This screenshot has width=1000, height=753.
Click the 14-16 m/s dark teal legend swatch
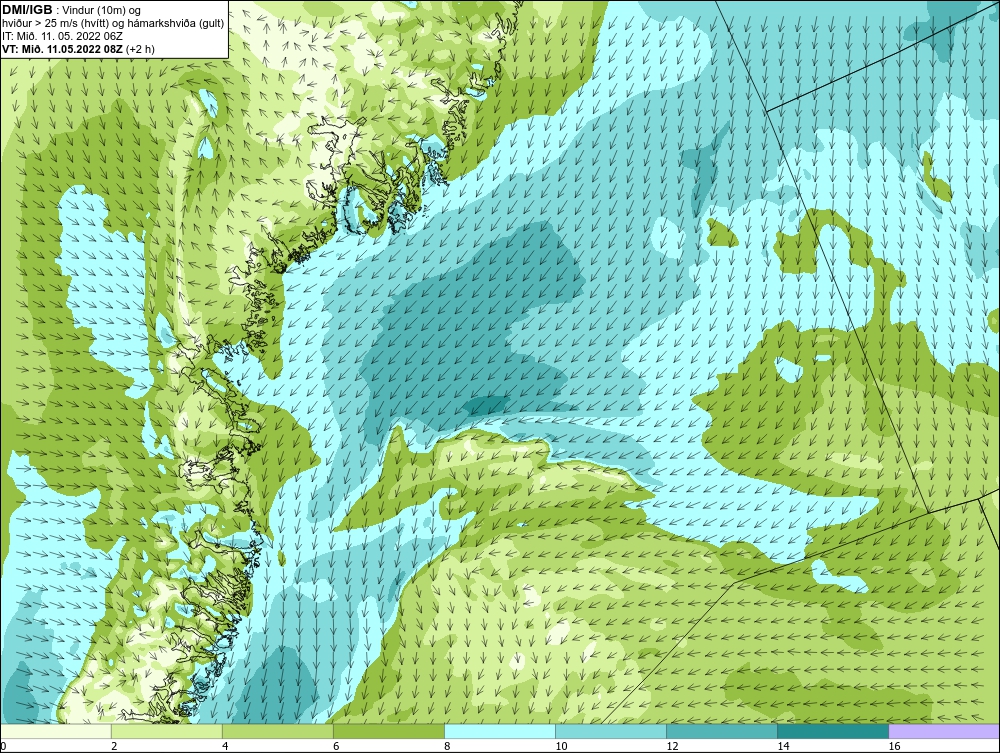tap(833, 731)
